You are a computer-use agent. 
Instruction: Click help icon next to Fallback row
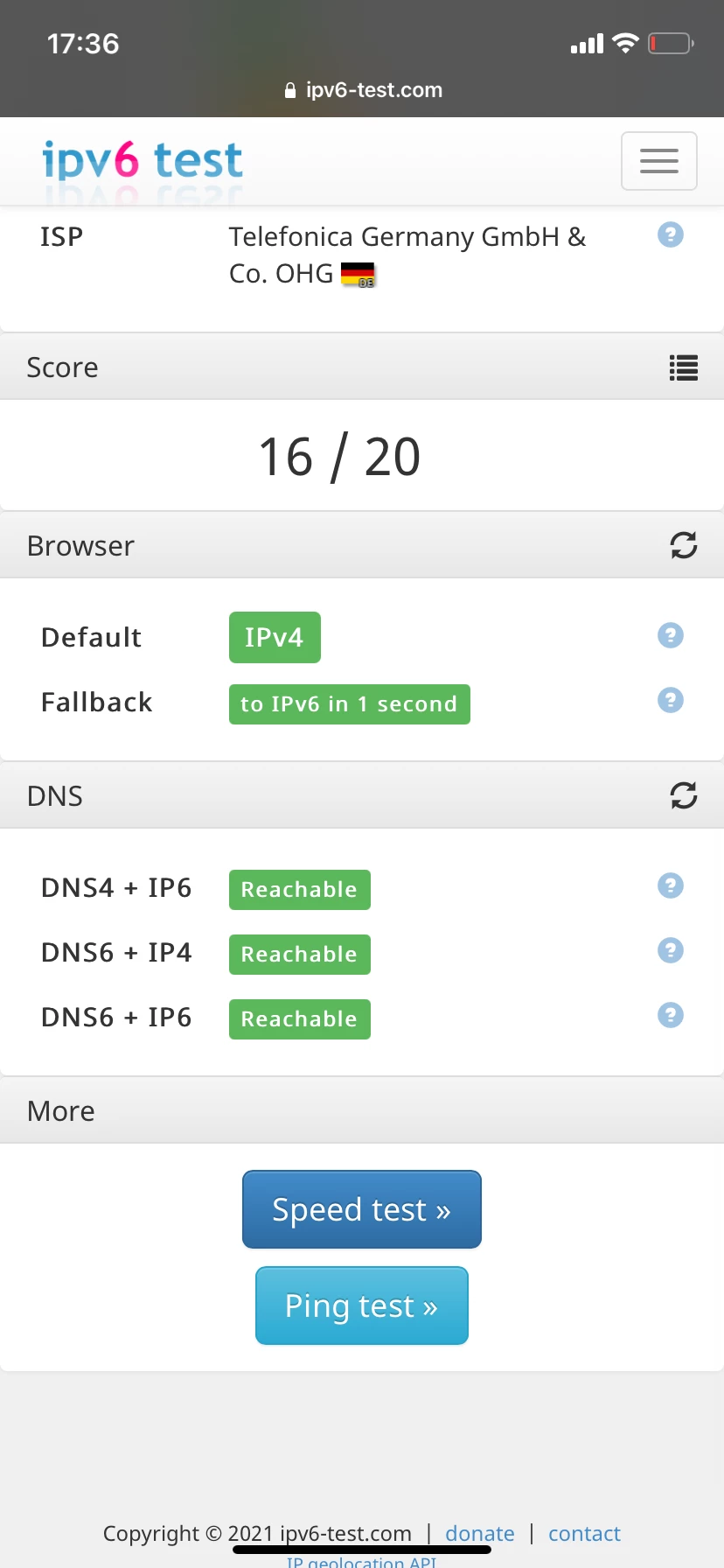click(670, 700)
